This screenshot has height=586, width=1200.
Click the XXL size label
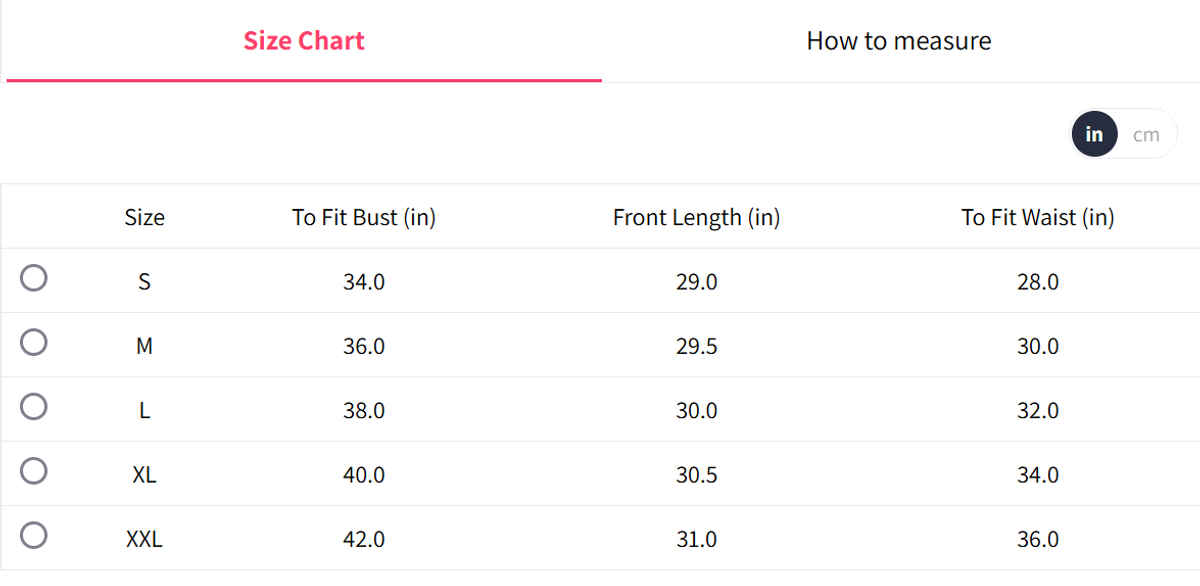pos(144,539)
